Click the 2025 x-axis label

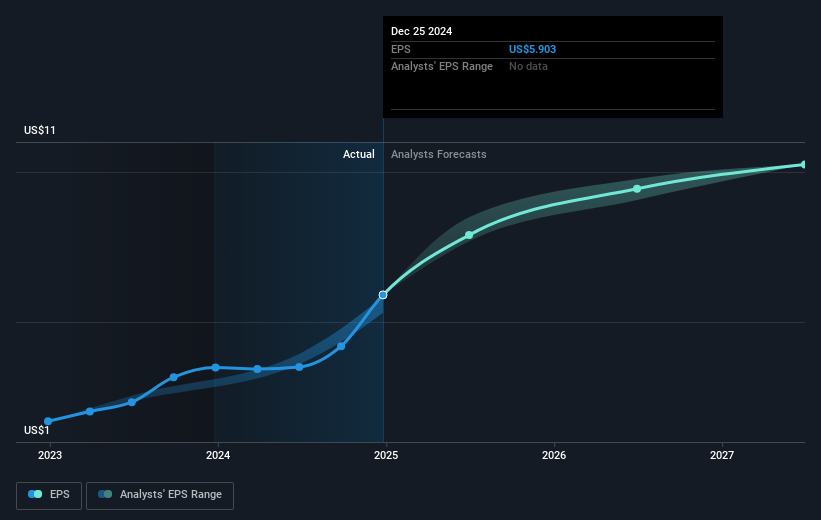(x=386, y=456)
